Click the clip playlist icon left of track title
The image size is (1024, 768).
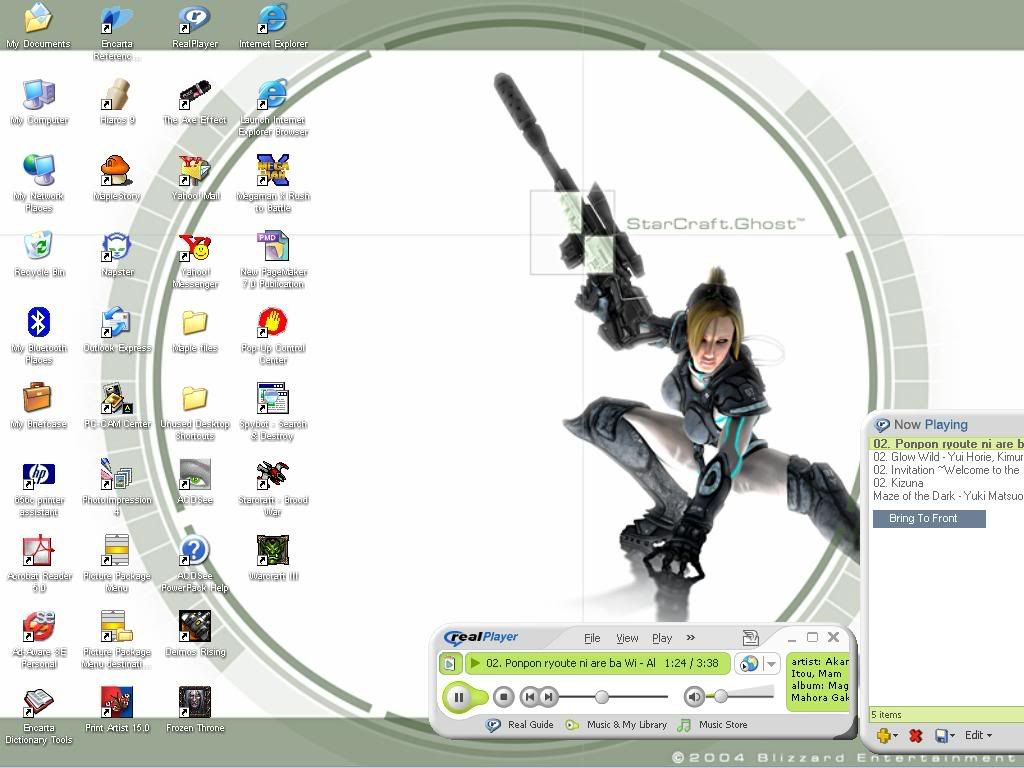[450, 664]
